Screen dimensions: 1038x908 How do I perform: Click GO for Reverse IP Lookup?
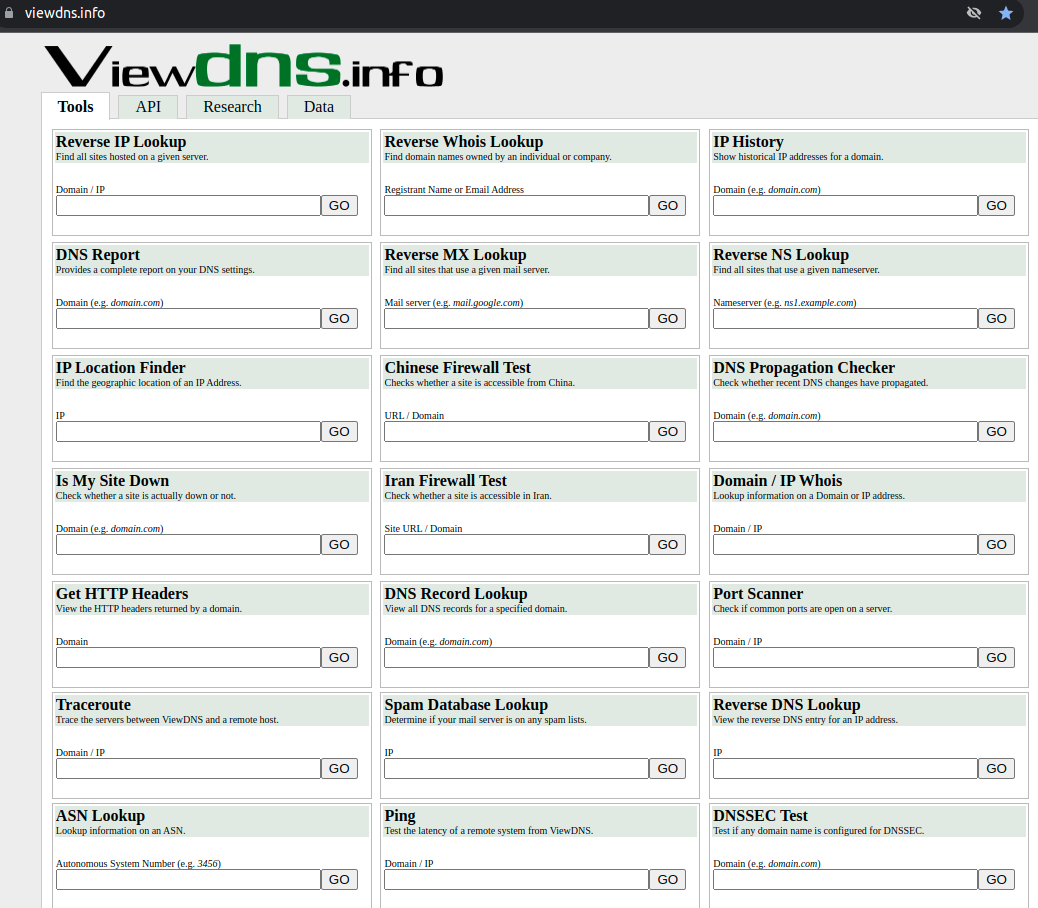pos(339,205)
